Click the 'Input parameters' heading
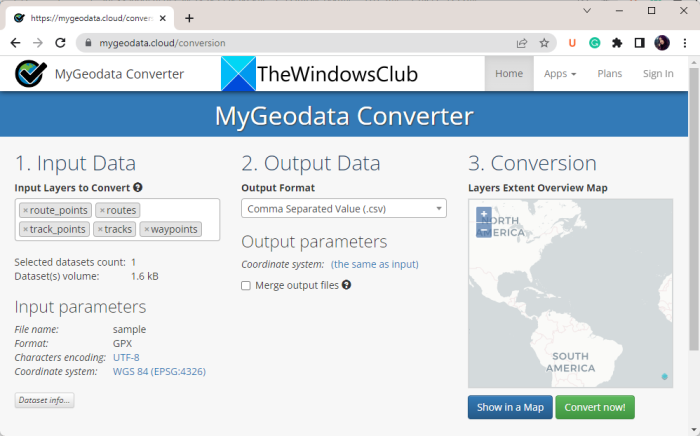The image size is (700, 436). 80,307
